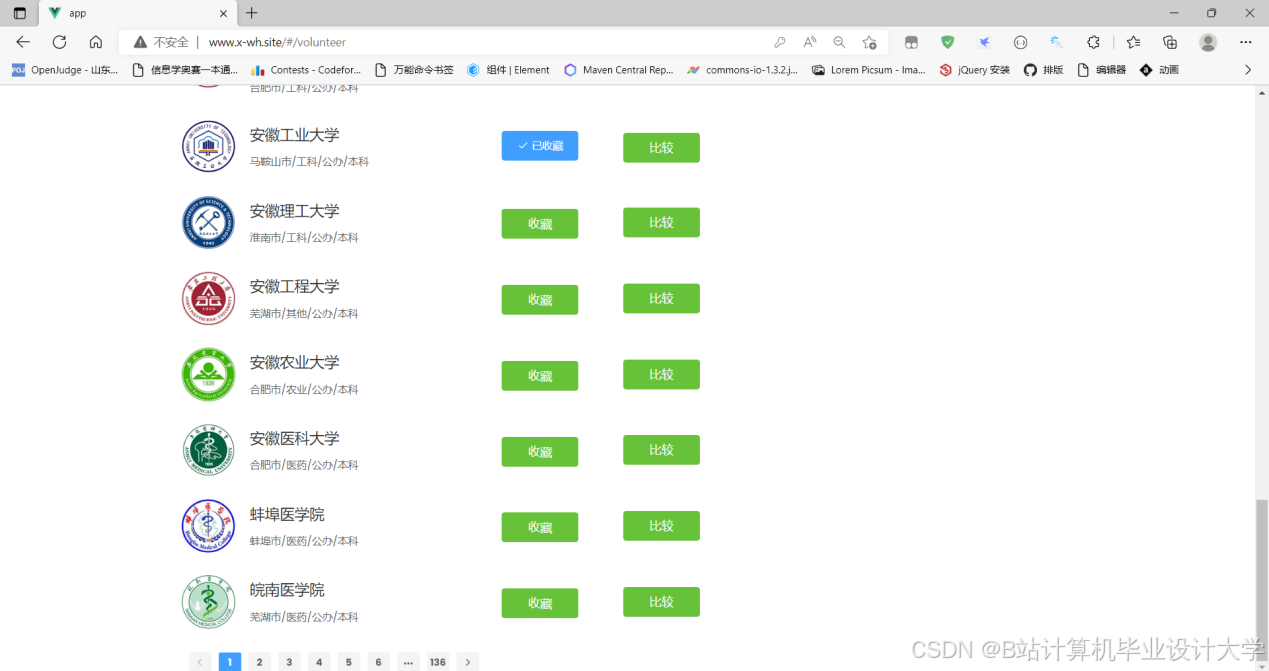Add this page to favorites star icon

coord(869,42)
